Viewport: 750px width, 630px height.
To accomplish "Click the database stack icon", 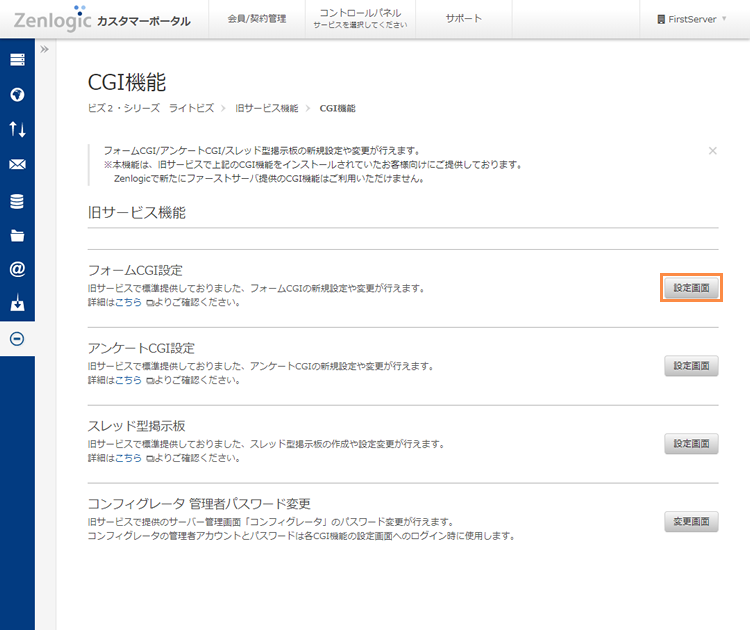I will 17,201.
